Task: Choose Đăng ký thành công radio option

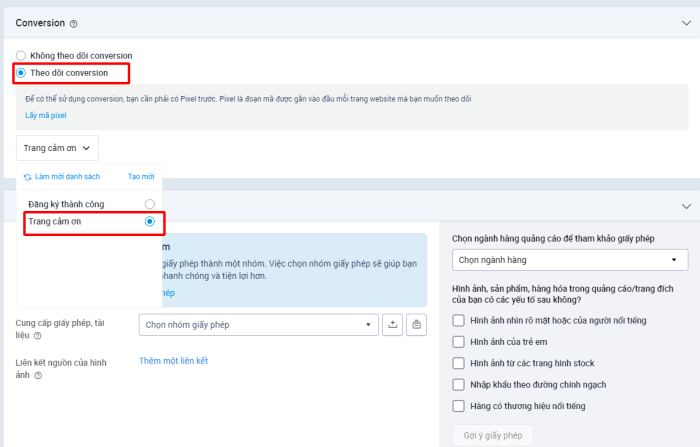Action: click(x=149, y=204)
